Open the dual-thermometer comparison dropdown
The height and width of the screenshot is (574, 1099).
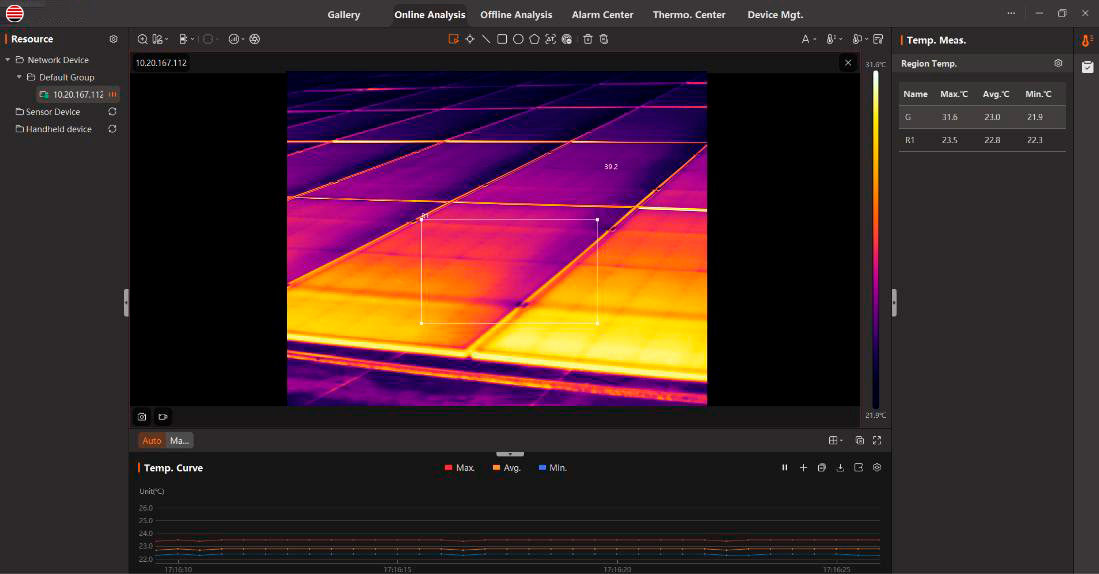coord(860,39)
